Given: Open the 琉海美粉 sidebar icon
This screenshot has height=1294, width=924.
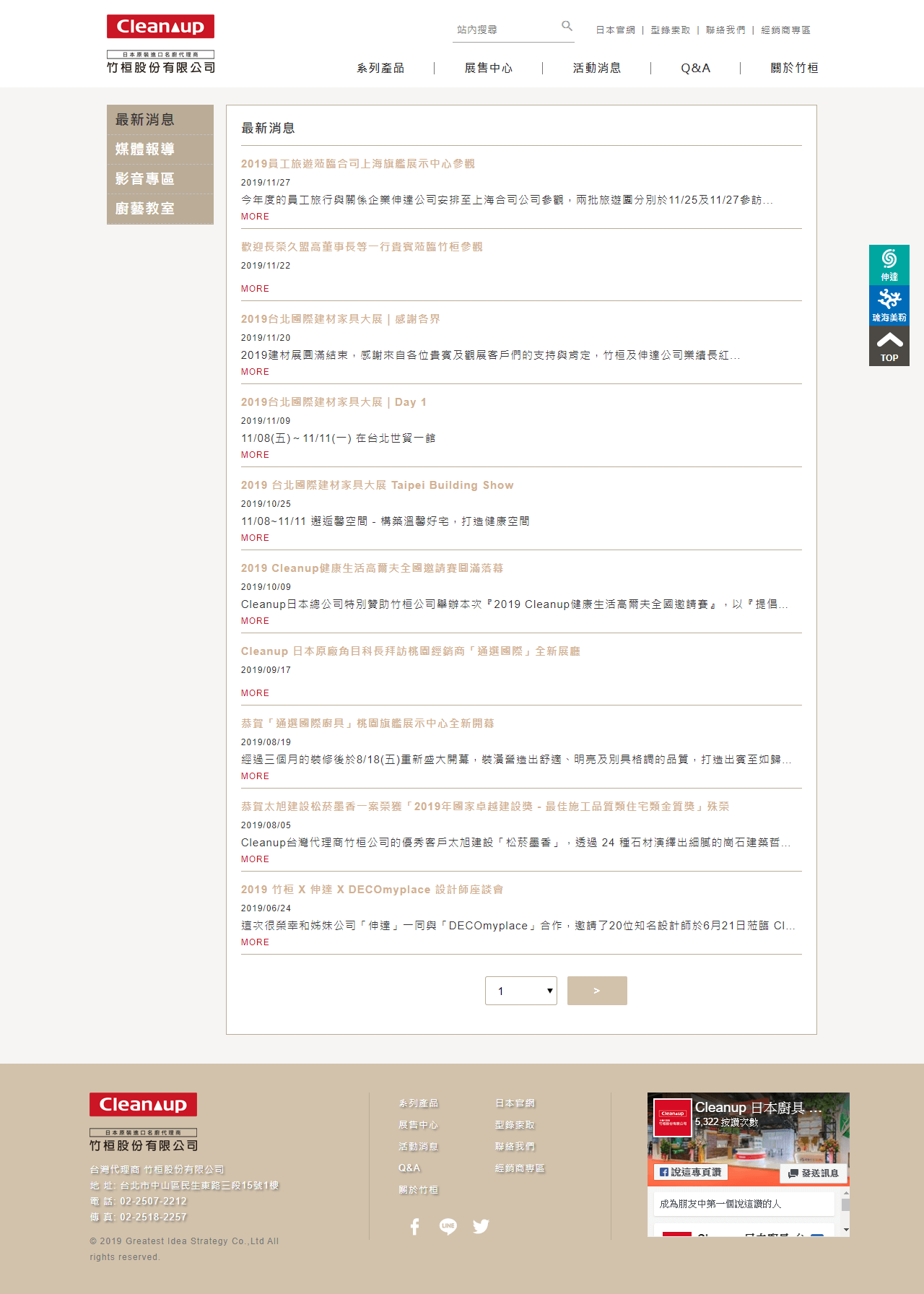Looking at the screenshot, I should pyautogui.click(x=889, y=305).
